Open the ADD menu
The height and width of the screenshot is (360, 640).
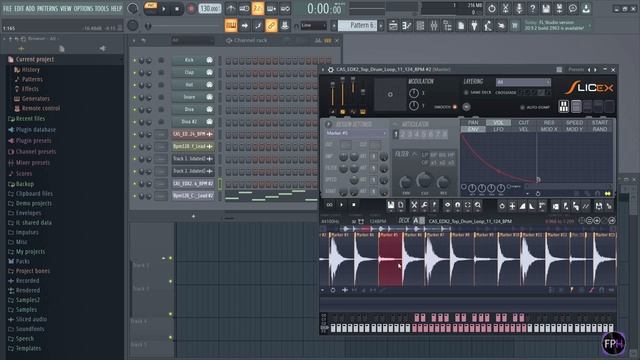tap(30, 9)
